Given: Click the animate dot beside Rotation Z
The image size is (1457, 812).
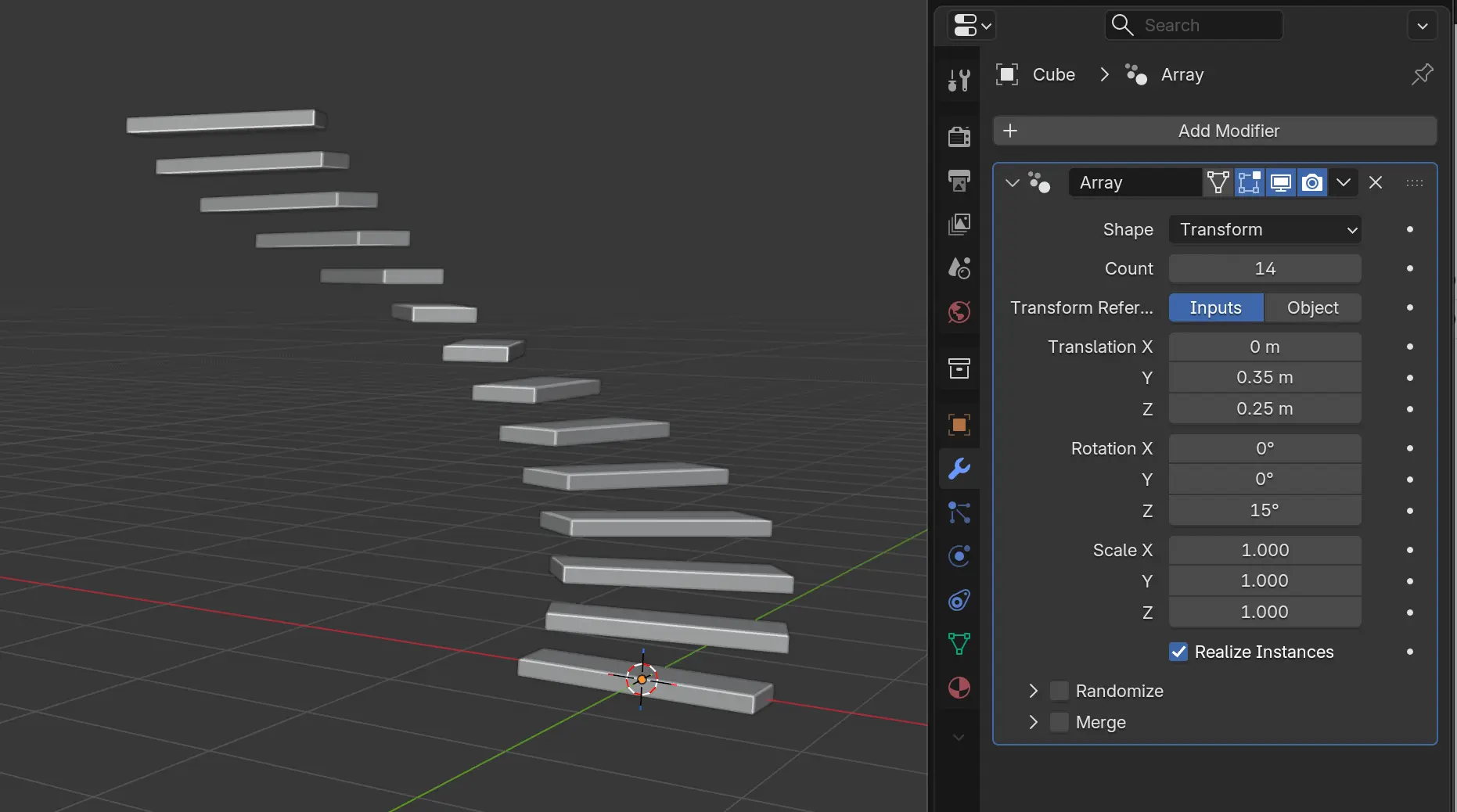Looking at the screenshot, I should tap(1410, 511).
